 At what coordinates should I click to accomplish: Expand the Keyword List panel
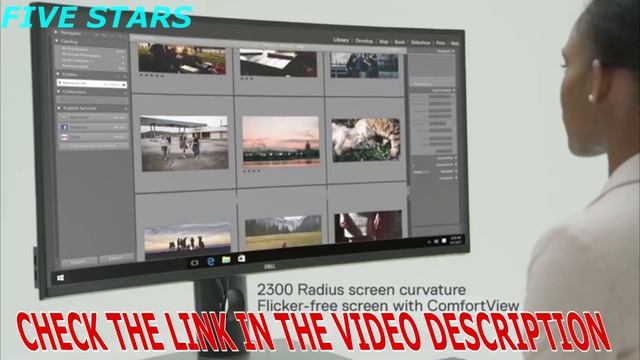[456, 165]
